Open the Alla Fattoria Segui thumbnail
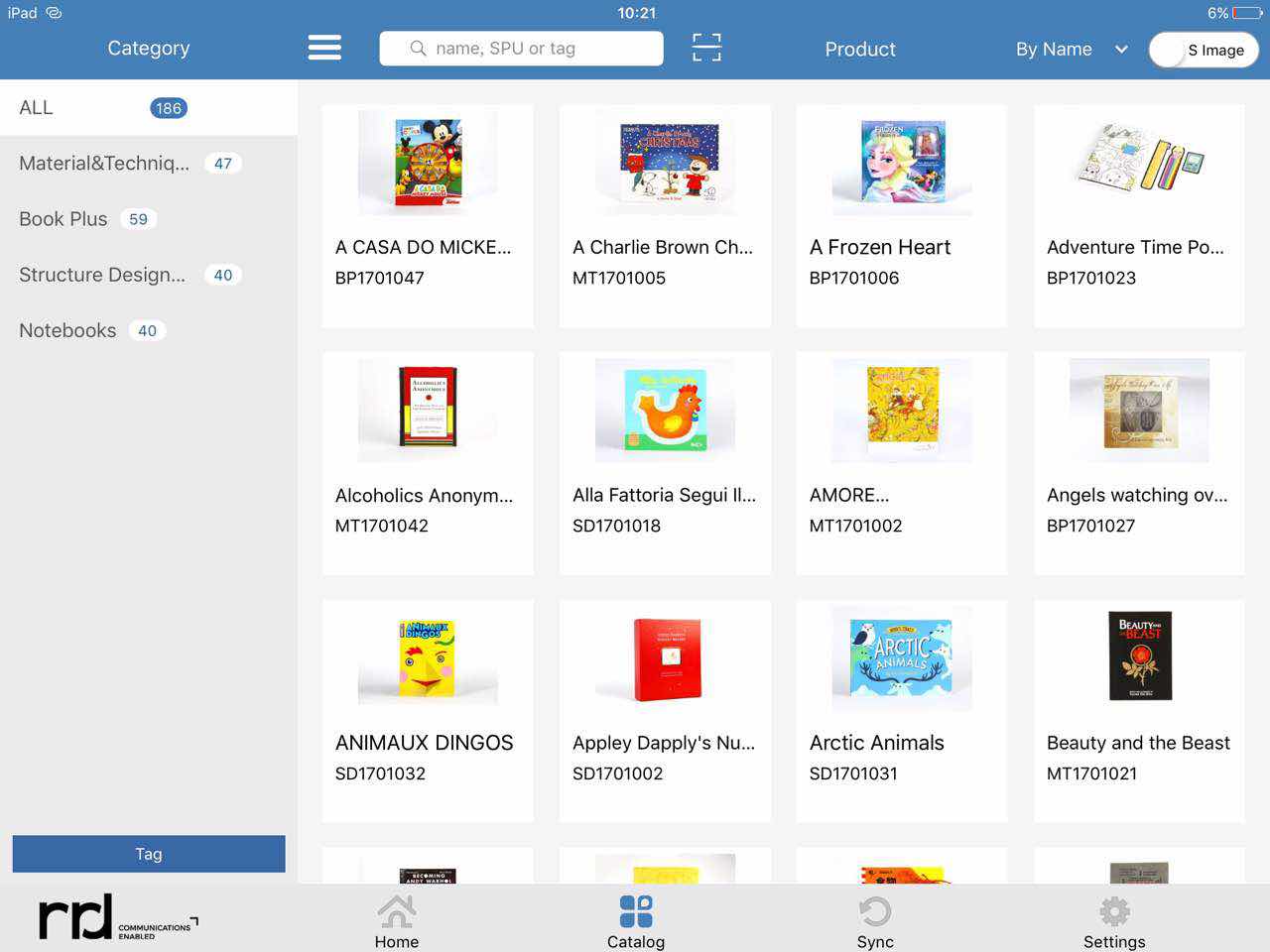 click(665, 410)
